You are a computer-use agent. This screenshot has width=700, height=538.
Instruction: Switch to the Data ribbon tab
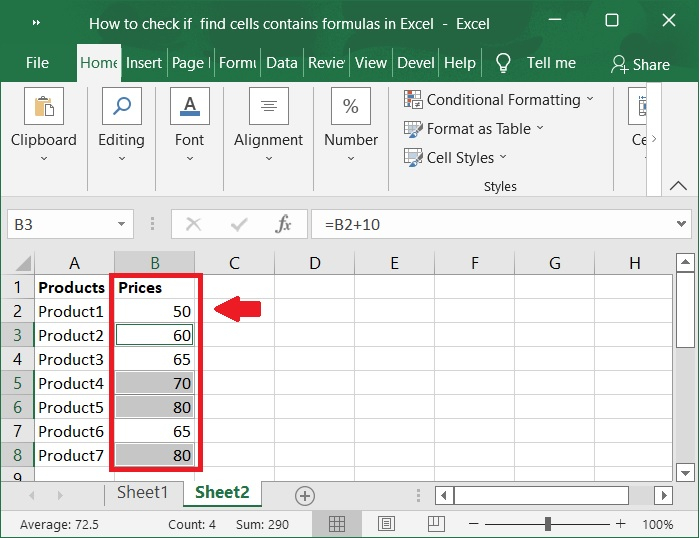(282, 63)
